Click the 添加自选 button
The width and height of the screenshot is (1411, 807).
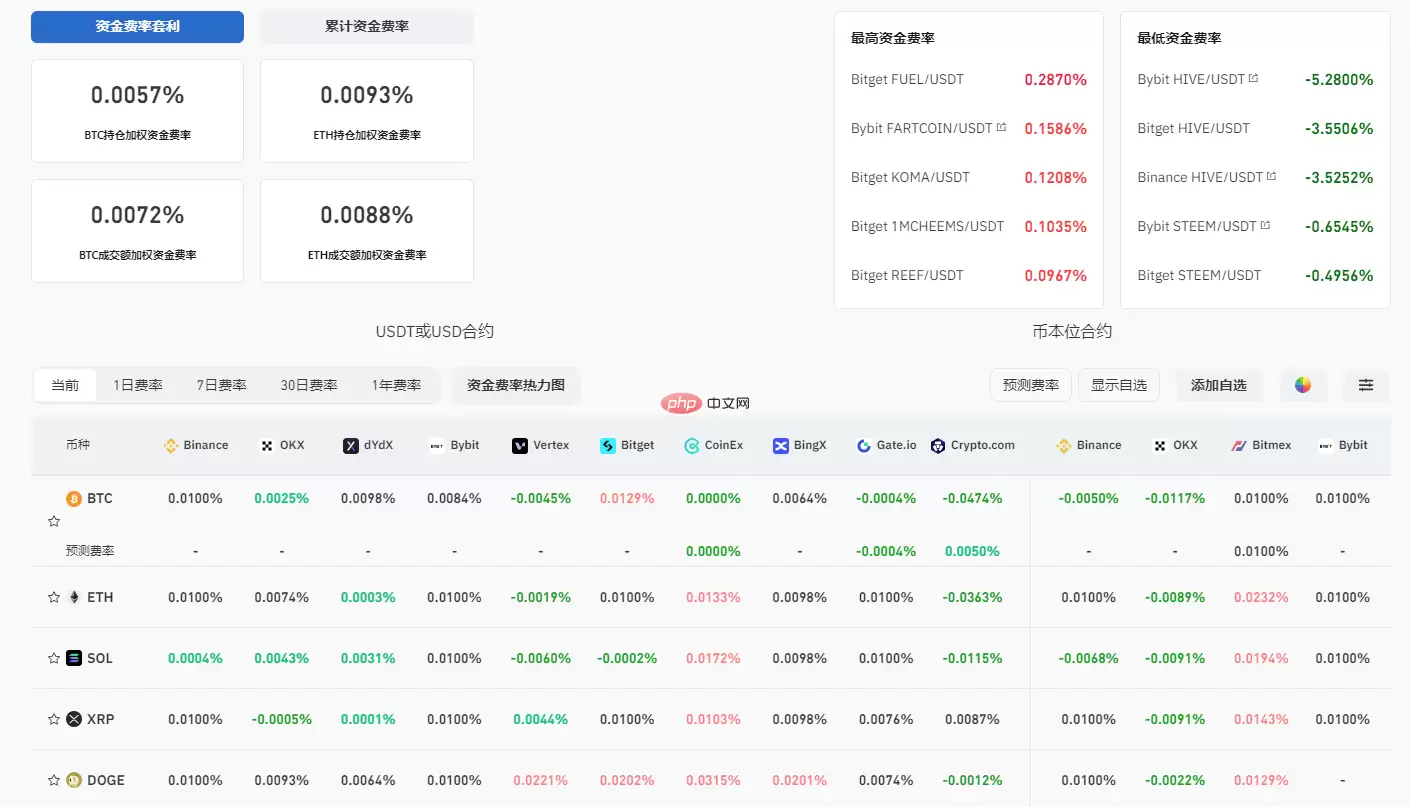(1218, 385)
